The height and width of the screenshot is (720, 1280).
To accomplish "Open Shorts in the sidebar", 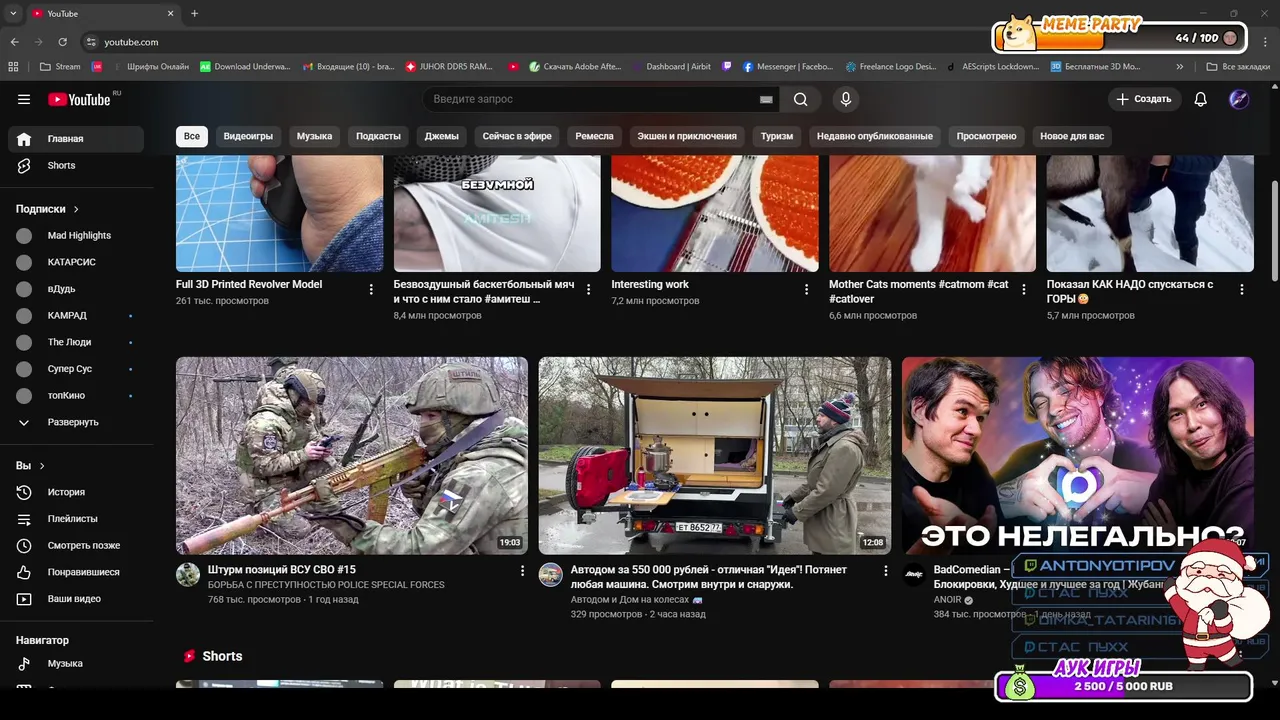I will point(76,165).
